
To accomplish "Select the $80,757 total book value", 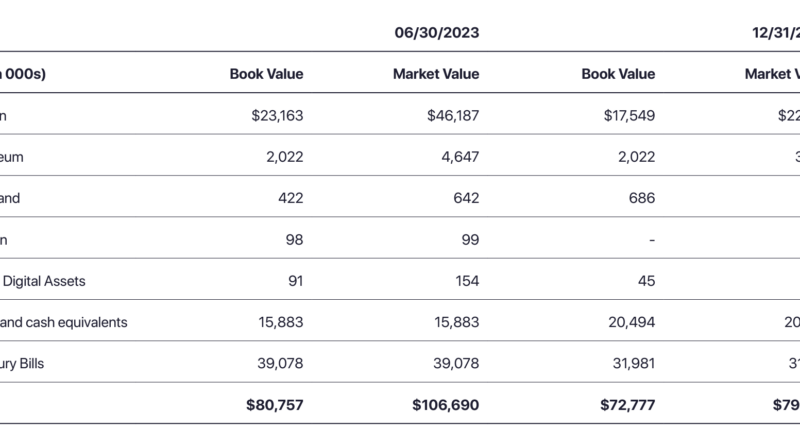I will pos(273,405).
